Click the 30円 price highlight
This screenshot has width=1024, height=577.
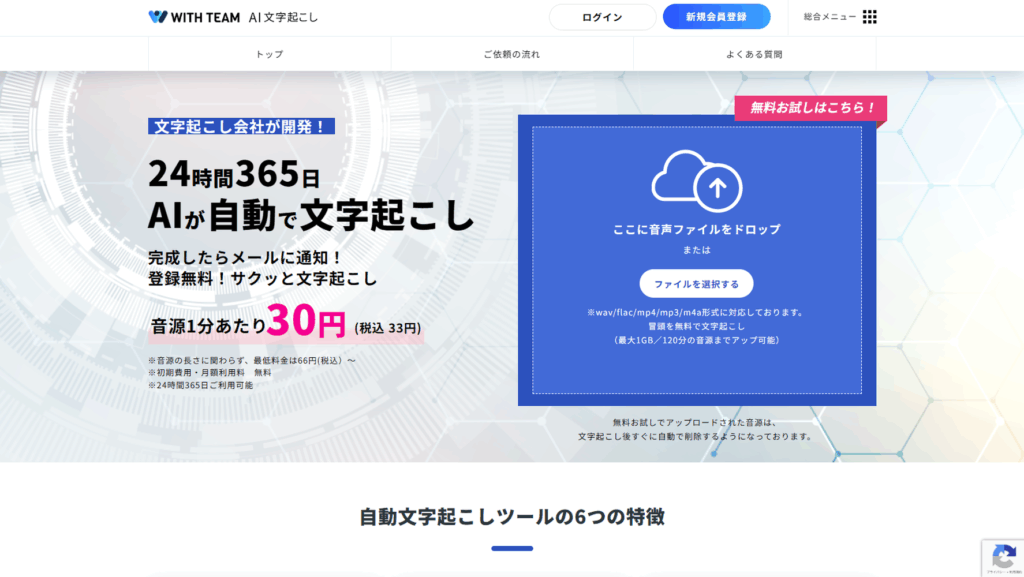[x=306, y=320]
